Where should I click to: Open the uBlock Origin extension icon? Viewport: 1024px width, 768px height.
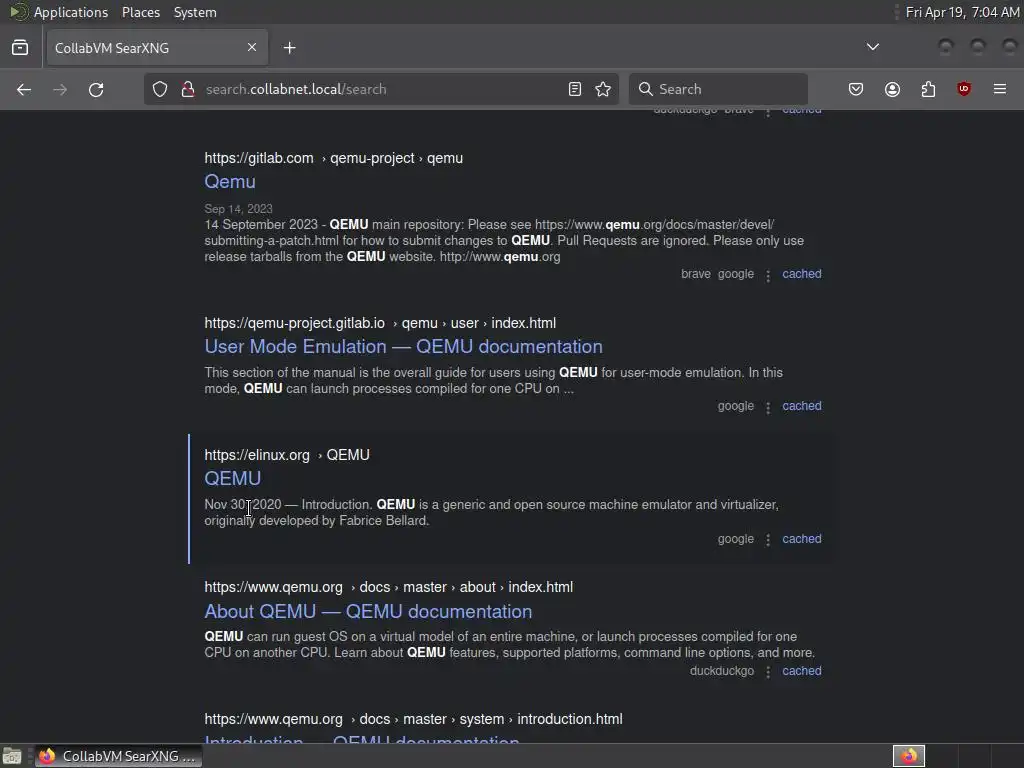[964, 89]
